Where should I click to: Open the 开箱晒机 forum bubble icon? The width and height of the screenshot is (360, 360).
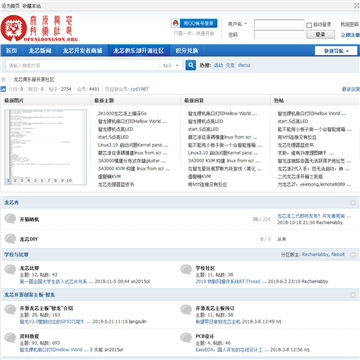tap(10, 219)
